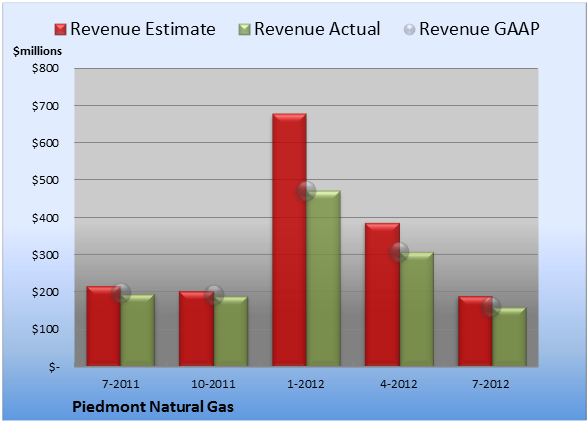
Task: Click the GAAP marker sphere for 10-2011
Action: 214,295
